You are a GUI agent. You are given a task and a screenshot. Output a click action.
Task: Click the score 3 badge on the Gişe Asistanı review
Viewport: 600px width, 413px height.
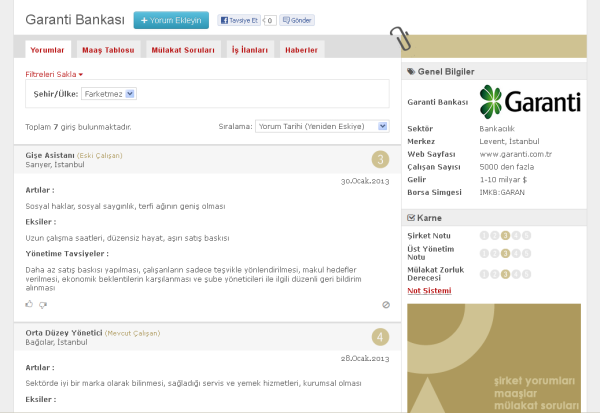pos(380,159)
